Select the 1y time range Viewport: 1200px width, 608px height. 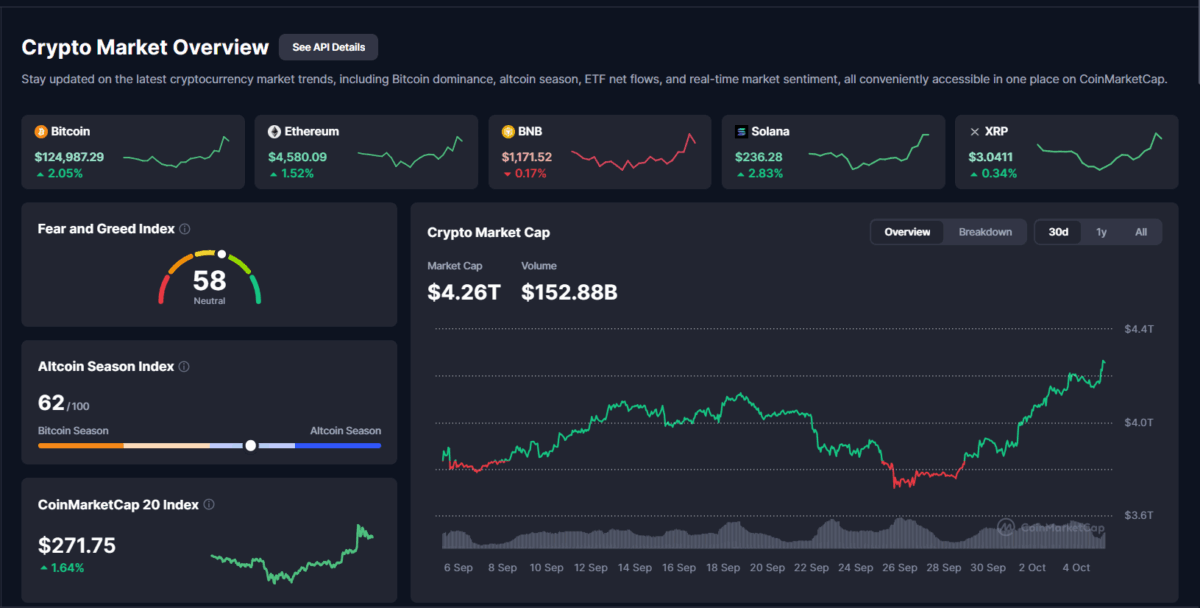tap(1101, 232)
